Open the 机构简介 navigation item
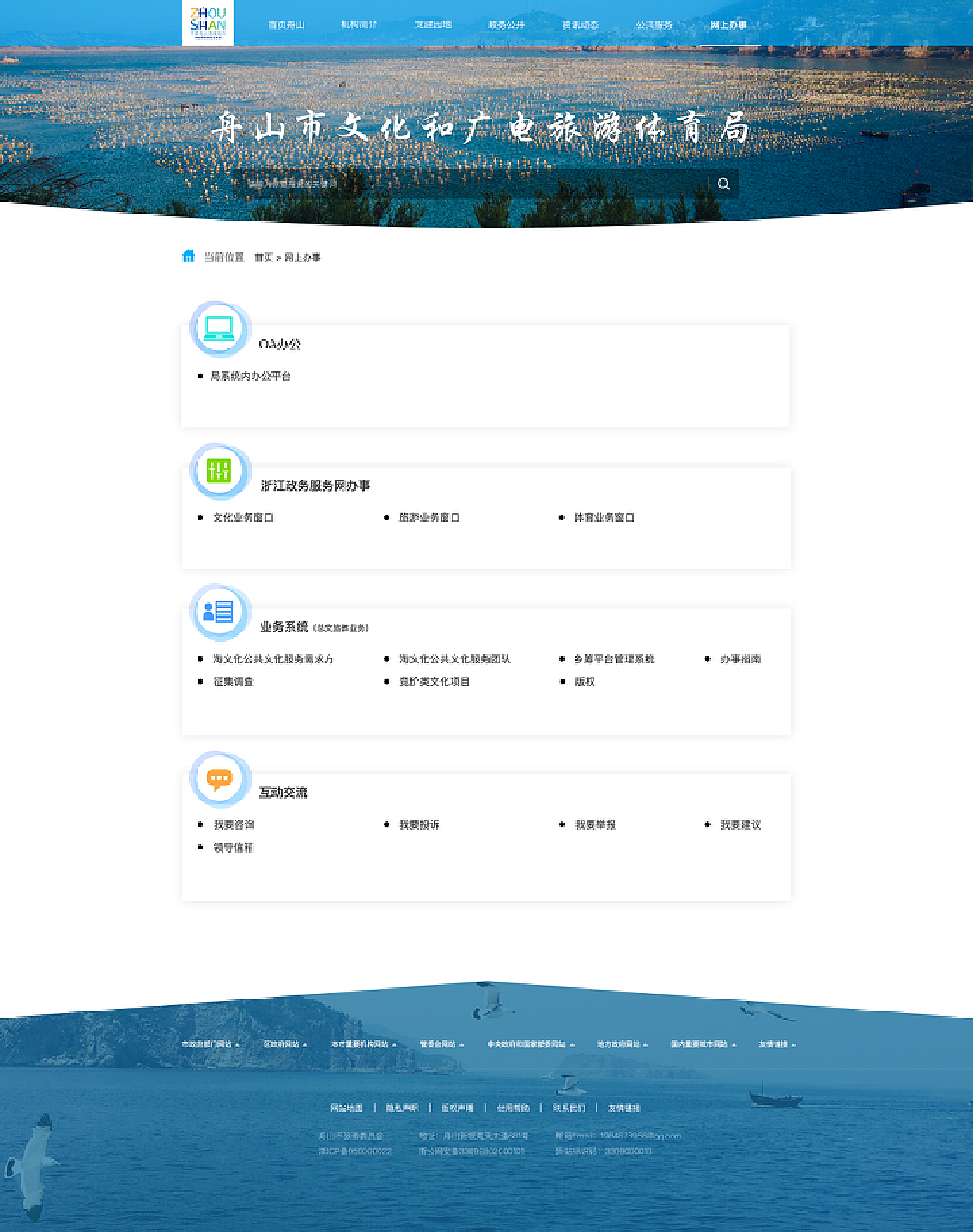 pyautogui.click(x=359, y=25)
